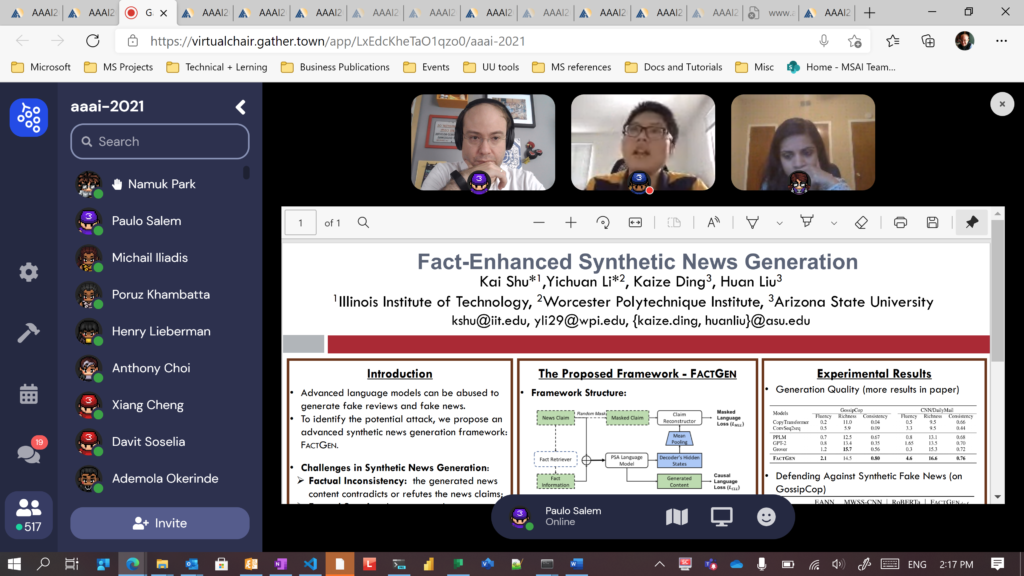Open chat messages with 19 badge

[30, 451]
